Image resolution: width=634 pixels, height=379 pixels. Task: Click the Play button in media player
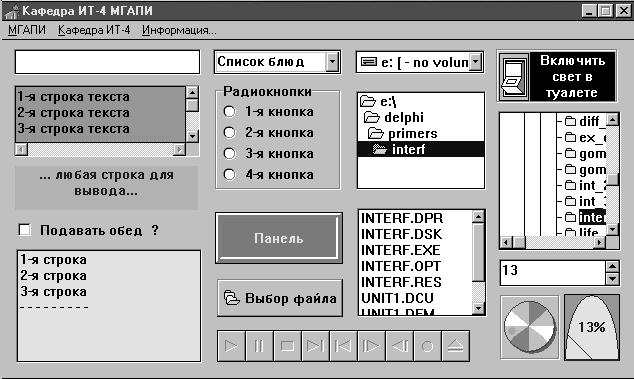pyautogui.click(x=231, y=346)
